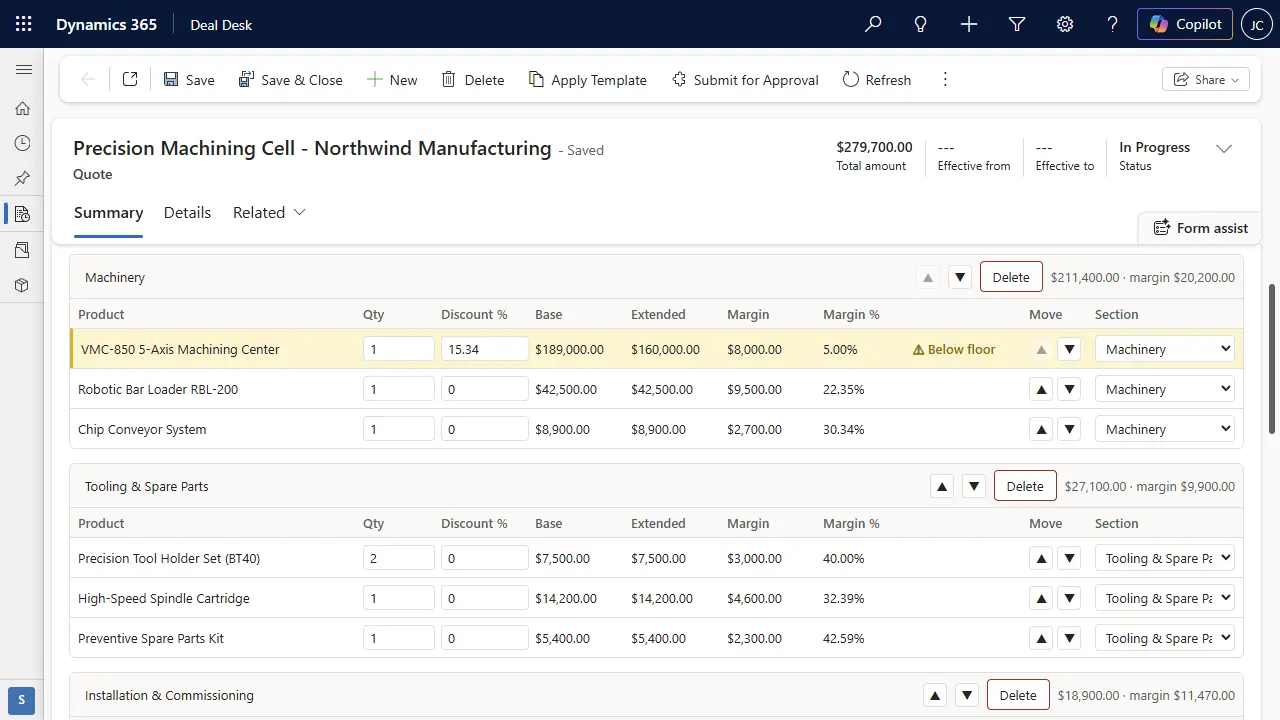
Task: Go back with the back arrow
Action: click(x=88, y=79)
